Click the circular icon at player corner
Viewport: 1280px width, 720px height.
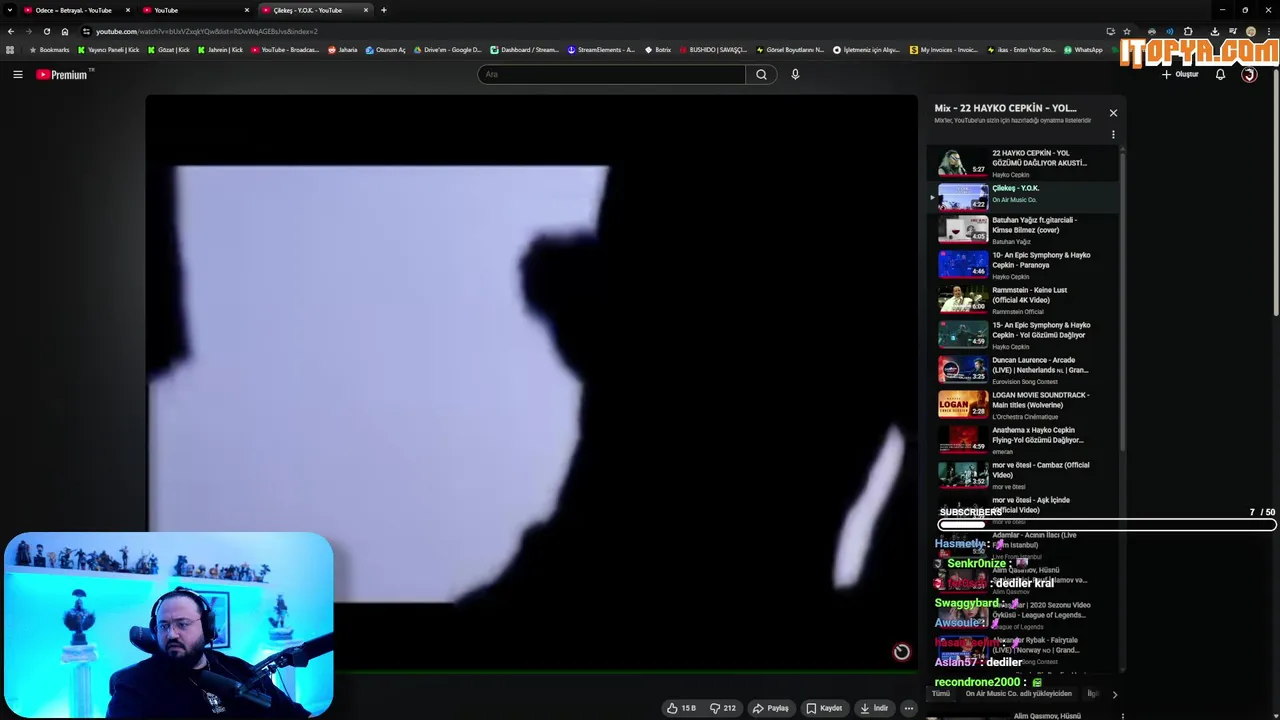(x=901, y=652)
